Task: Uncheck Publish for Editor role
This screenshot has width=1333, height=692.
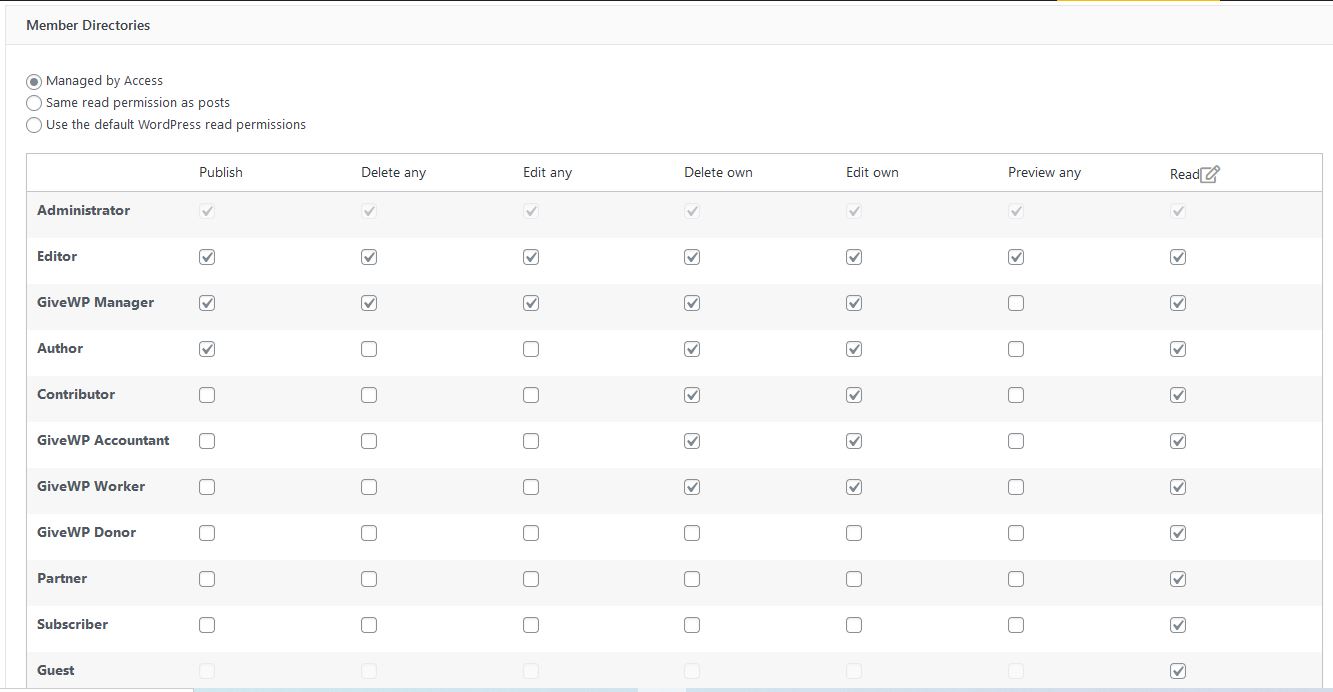Action: [x=207, y=257]
